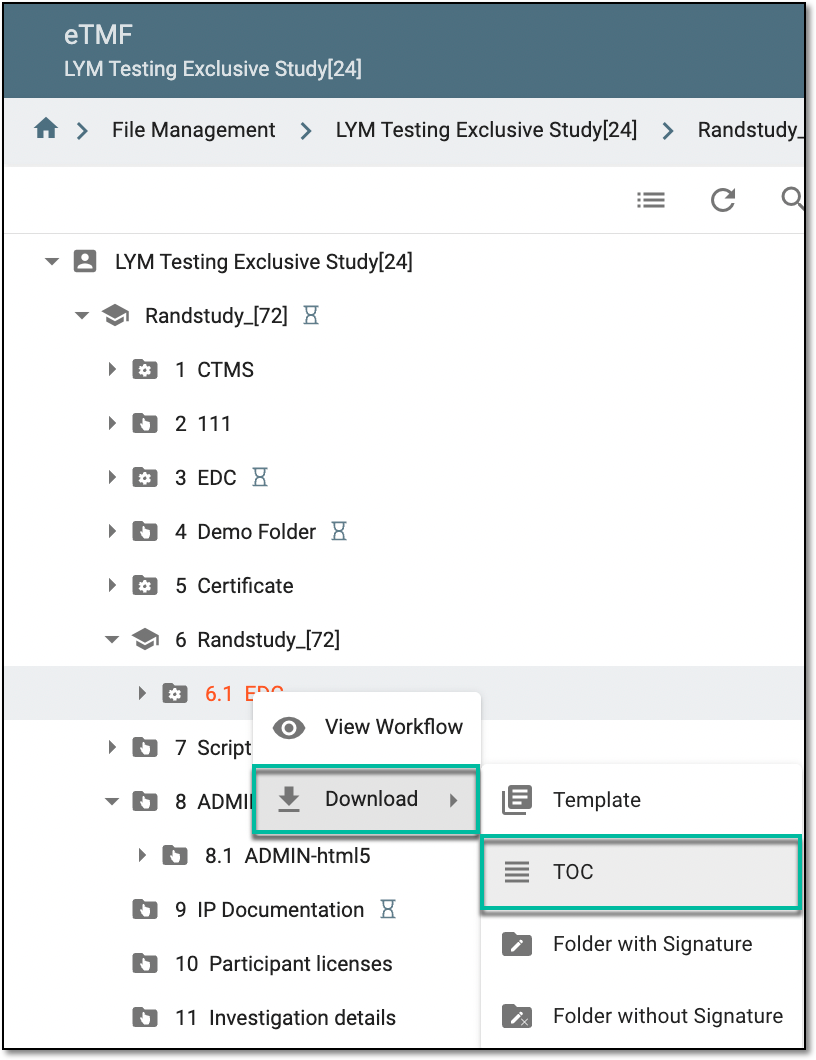This screenshot has height=1060, width=816.
Task: Open Randstudy_ breadcrumb link
Action: tap(750, 130)
